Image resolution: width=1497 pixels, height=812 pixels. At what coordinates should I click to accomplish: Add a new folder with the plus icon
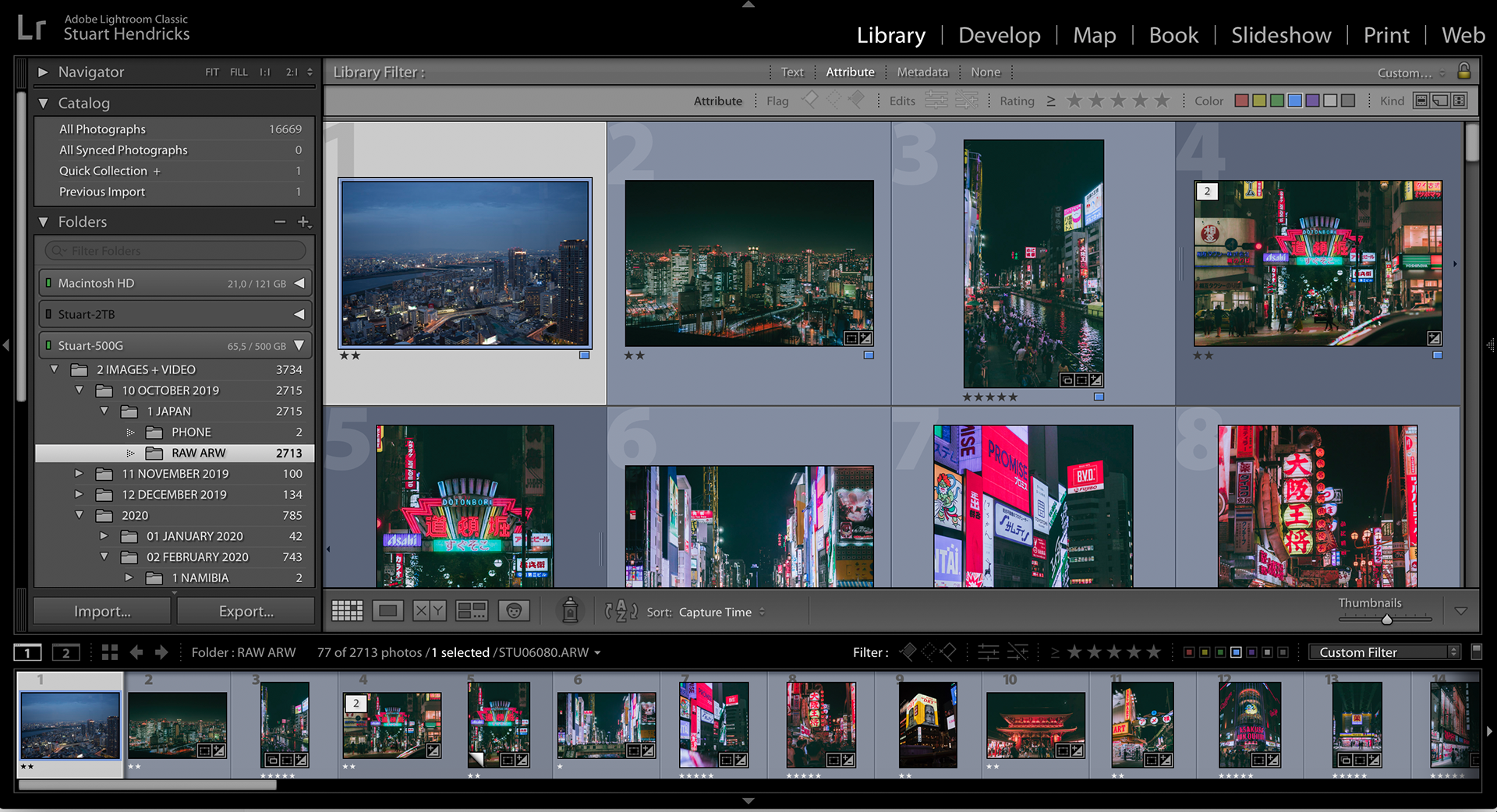[x=304, y=222]
